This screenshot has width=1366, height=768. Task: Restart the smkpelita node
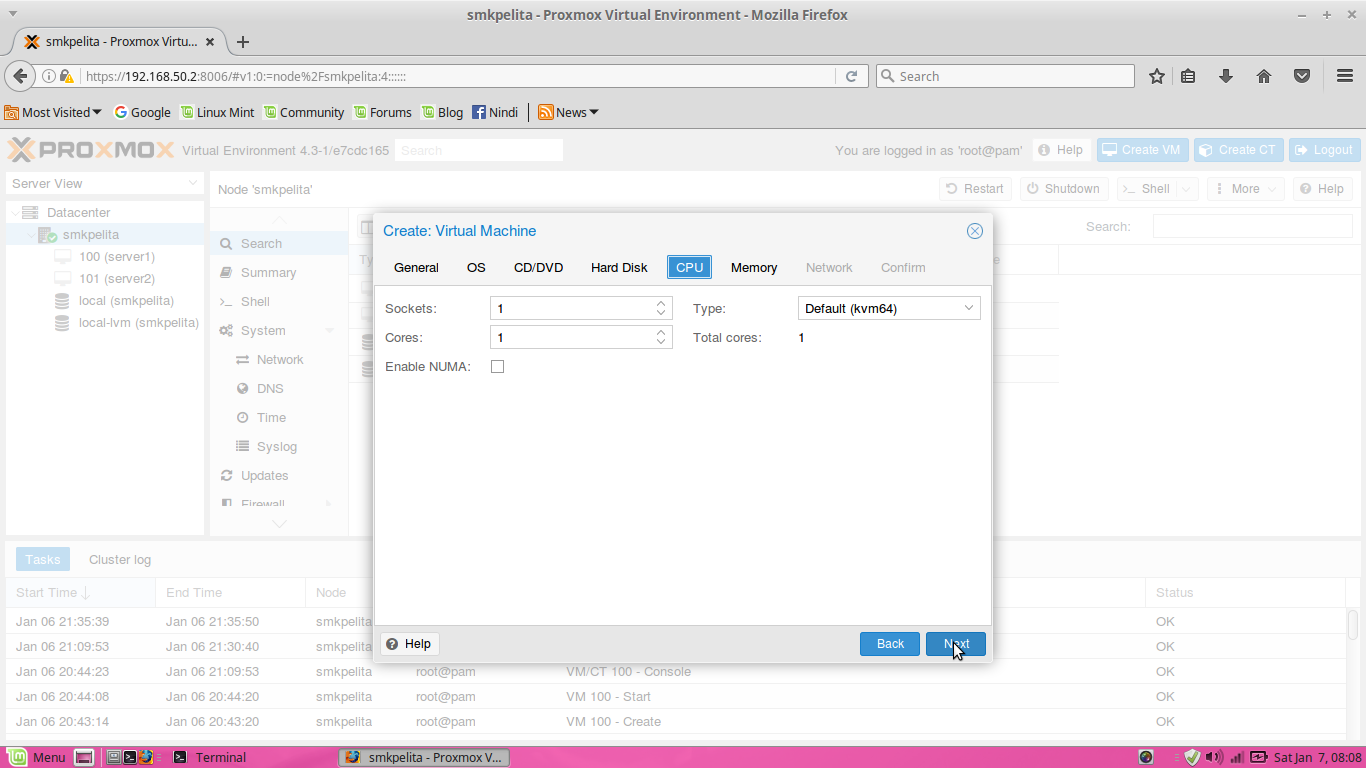pos(975,189)
